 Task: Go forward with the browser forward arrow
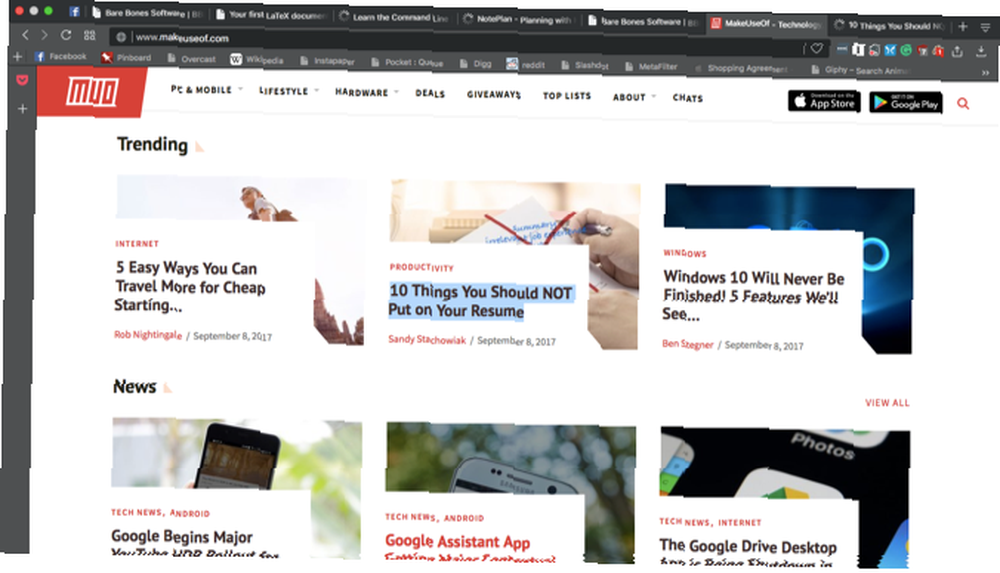(x=45, y=34)
